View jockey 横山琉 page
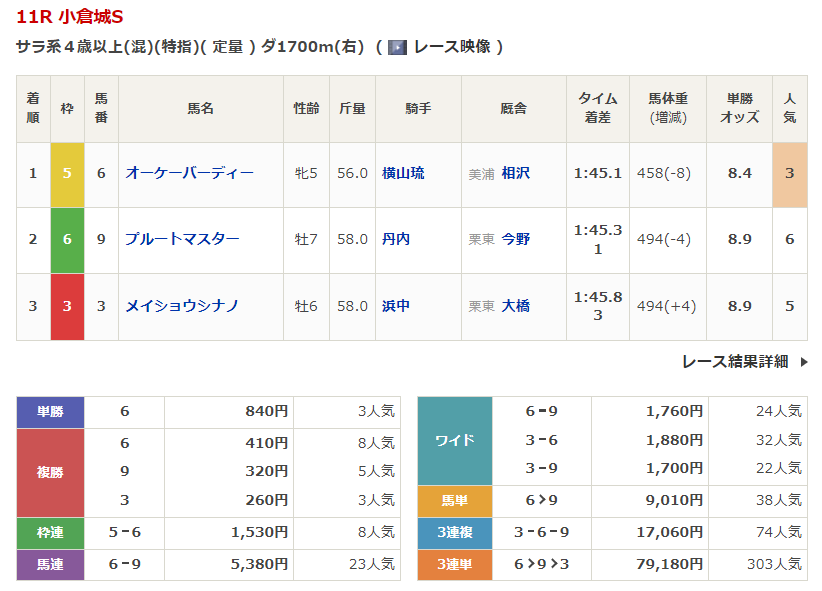Image resolution: width=822 pixels, height=591 pixels. (x=403, y=173)
